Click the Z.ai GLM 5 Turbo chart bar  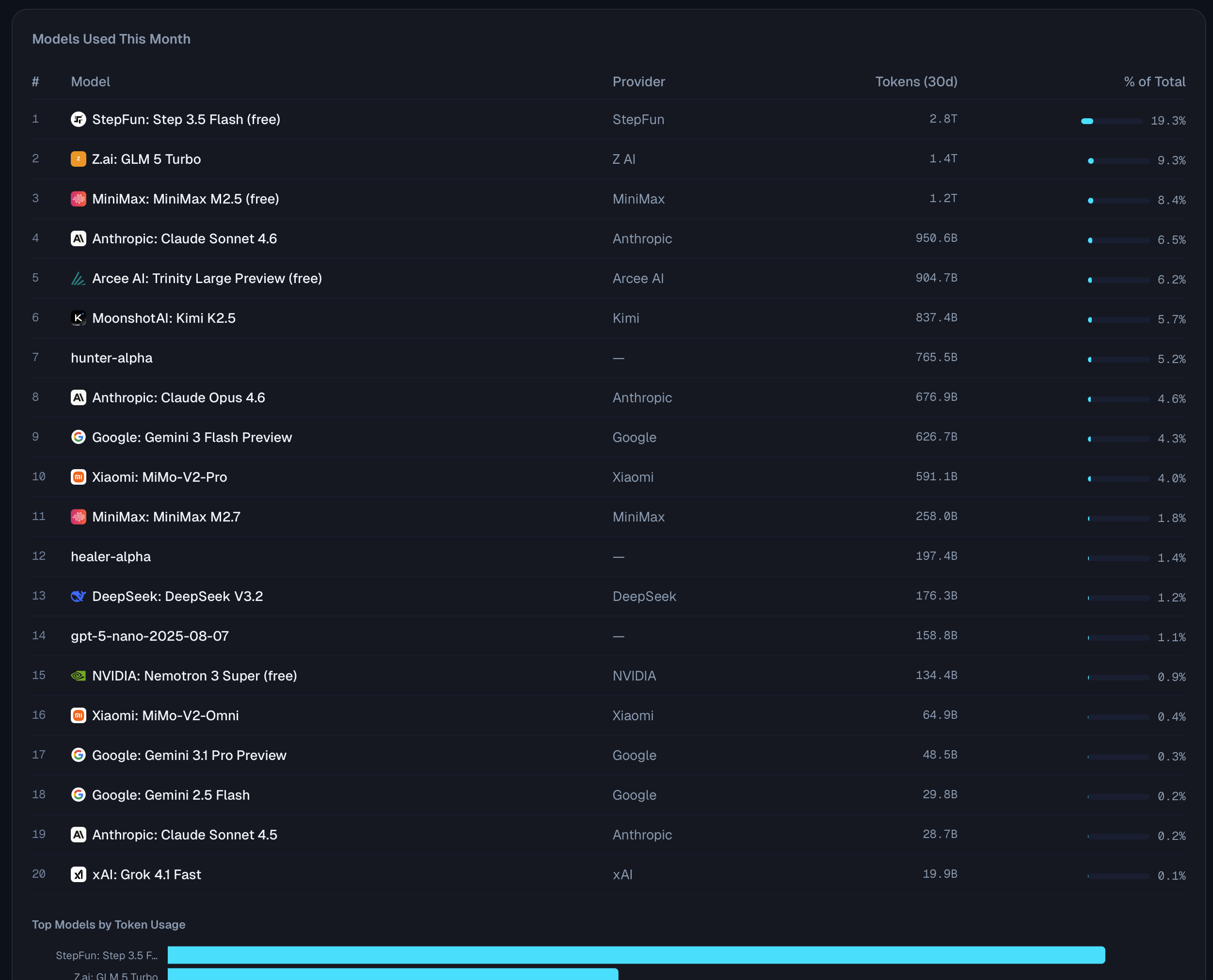click(393, 974)
